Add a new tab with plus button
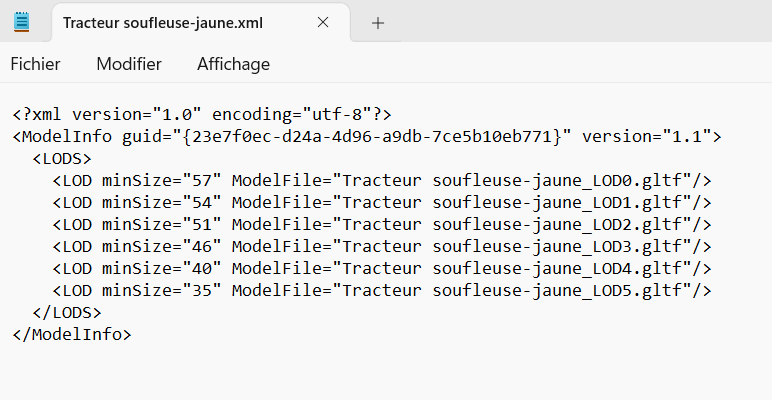 (x=377, y=23)
